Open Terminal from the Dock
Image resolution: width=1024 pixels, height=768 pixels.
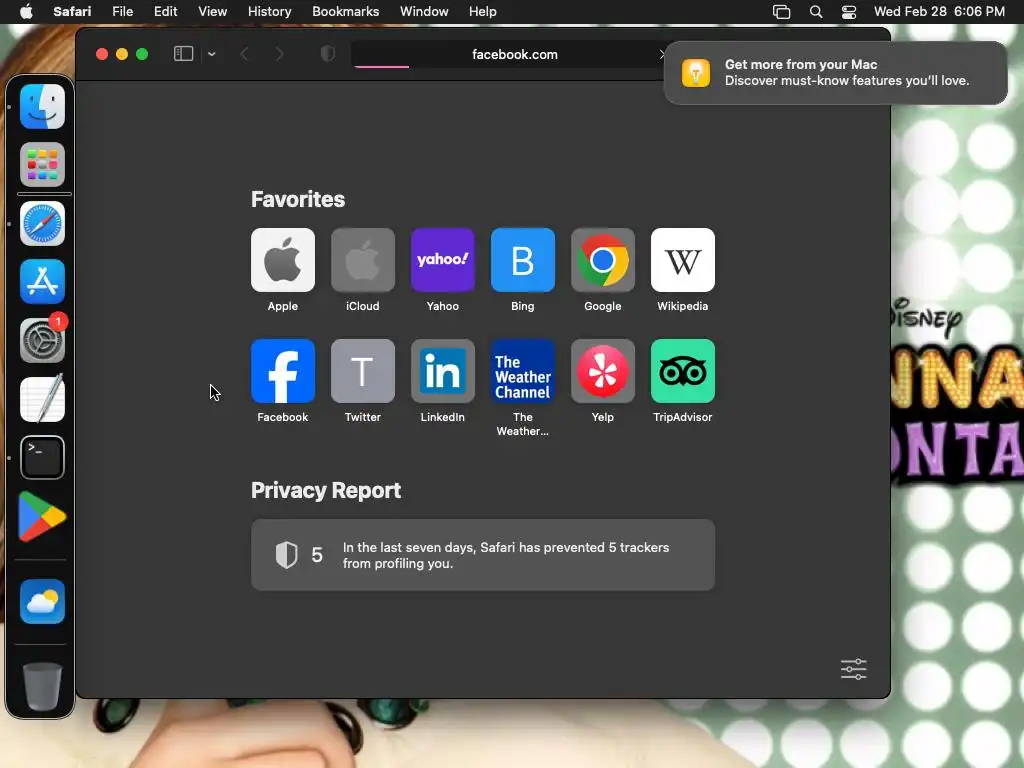click(x=42, y=457)
